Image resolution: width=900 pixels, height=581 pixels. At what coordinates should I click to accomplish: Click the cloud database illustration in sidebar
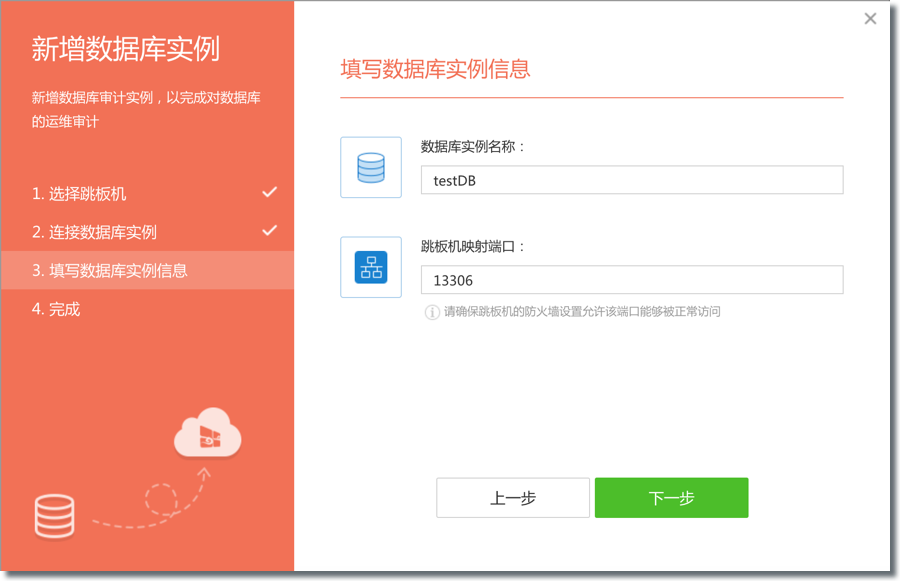click(x=207, y=434)
